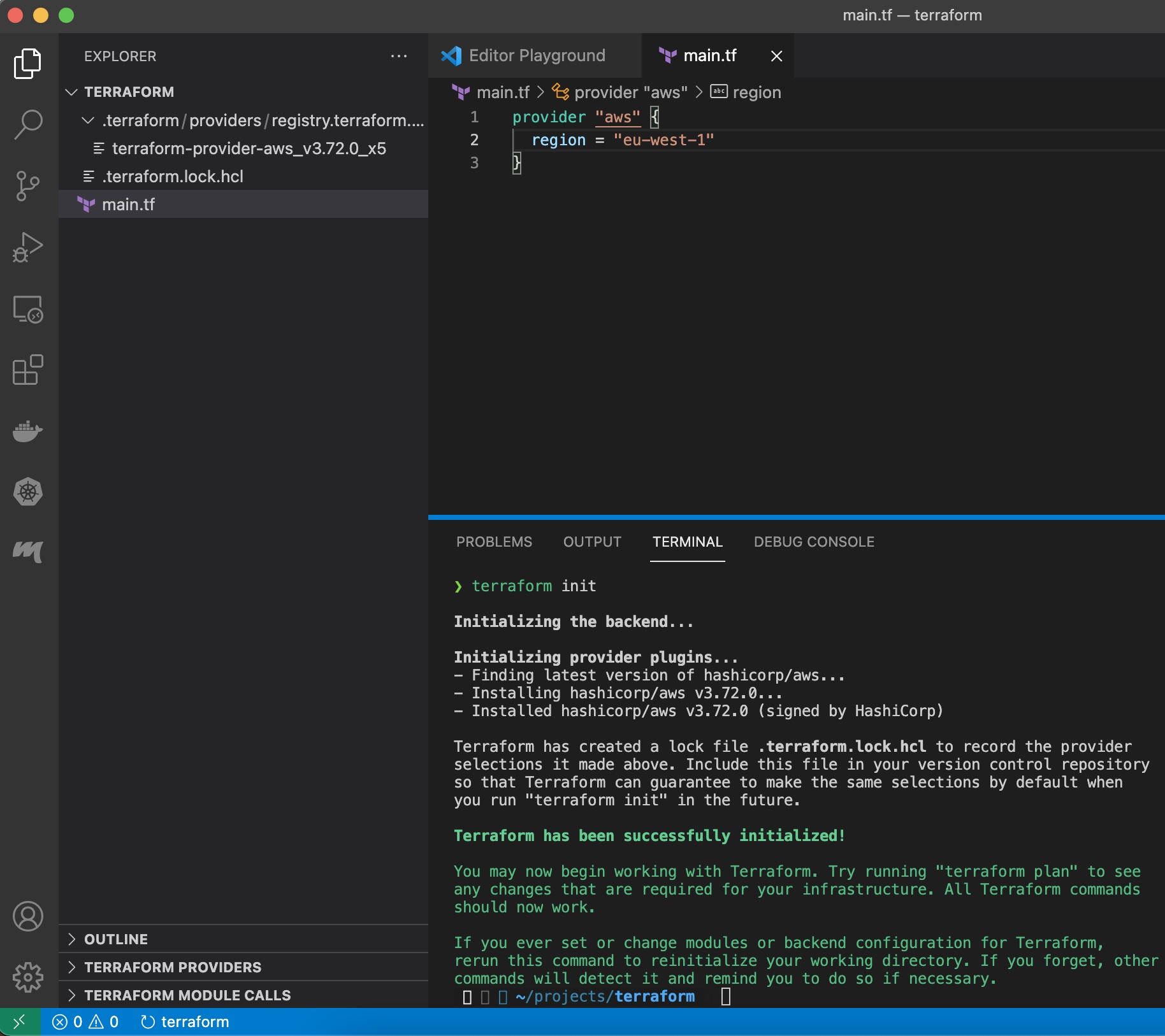Open the Manage settings gear
The image size is (1165, 1036).
click(x=28, y=977)
